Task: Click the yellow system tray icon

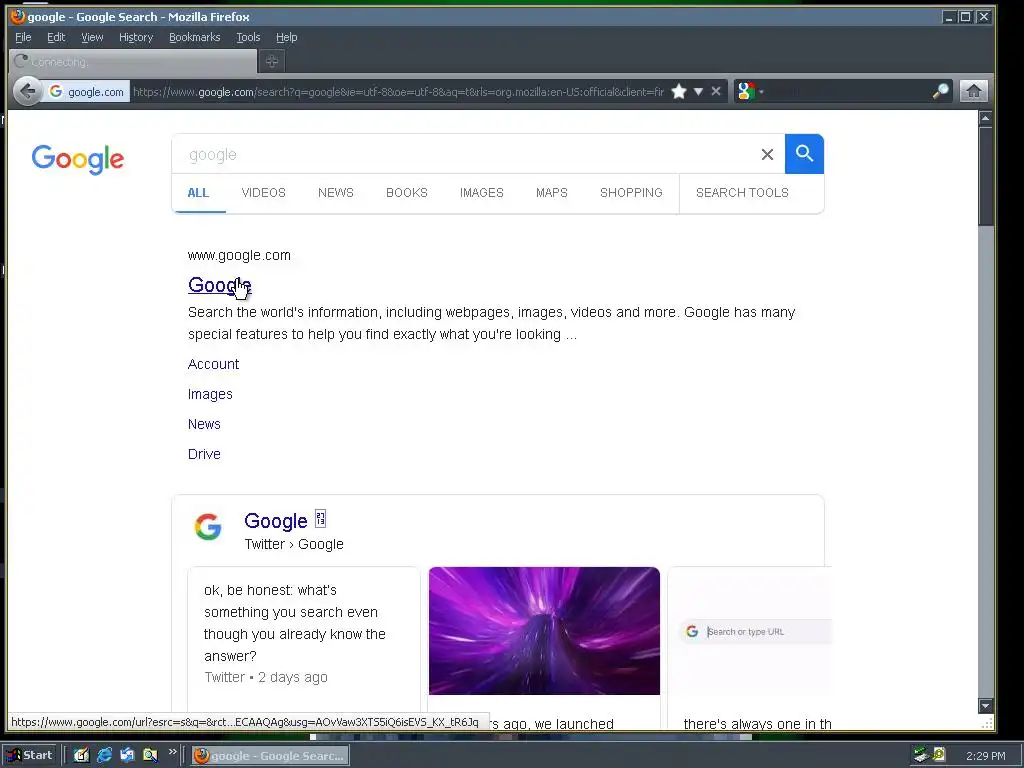Action: click(x=939, y=755)
